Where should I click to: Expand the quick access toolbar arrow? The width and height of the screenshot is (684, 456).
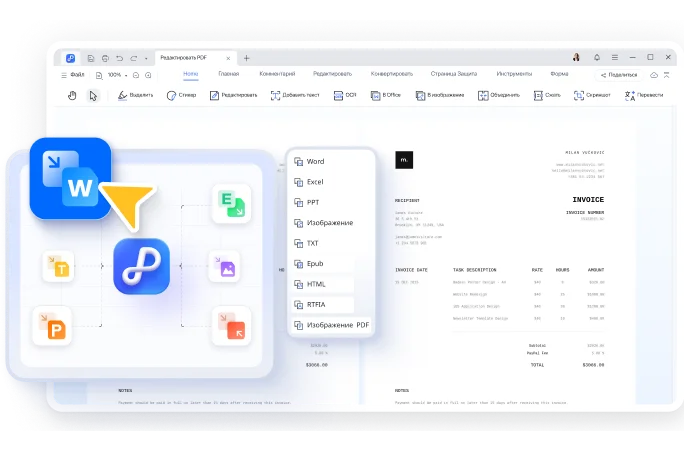pos(146,58)
